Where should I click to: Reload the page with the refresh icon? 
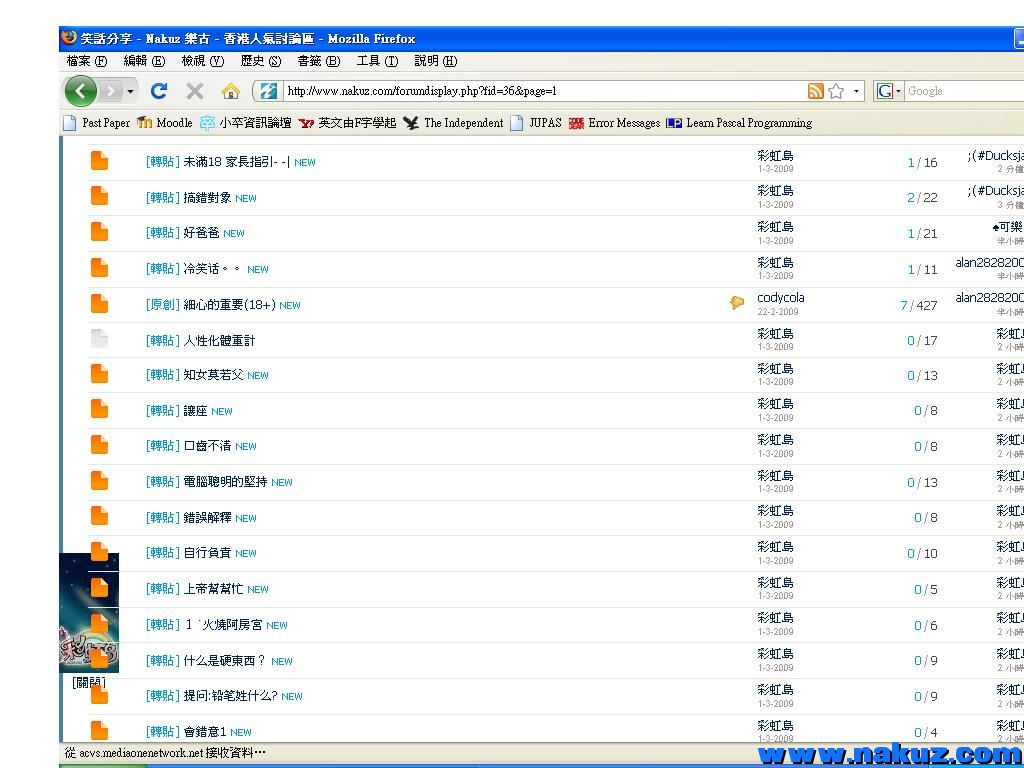click(x=158, y=91)
